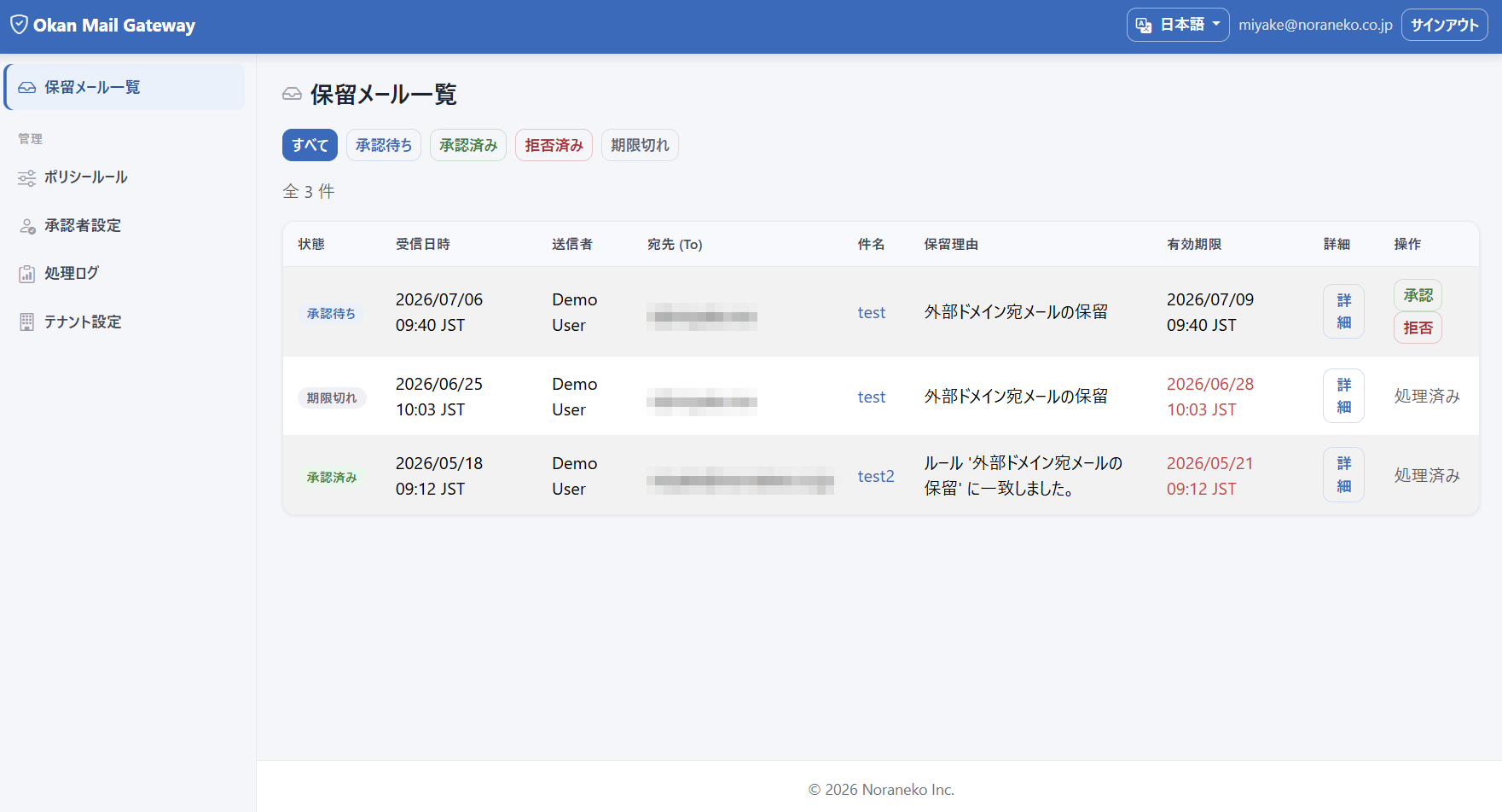1502x812 pixels.
Task: Click the red 2026/05/21 09:12 JST expiry date
Action: (1210, 476)
